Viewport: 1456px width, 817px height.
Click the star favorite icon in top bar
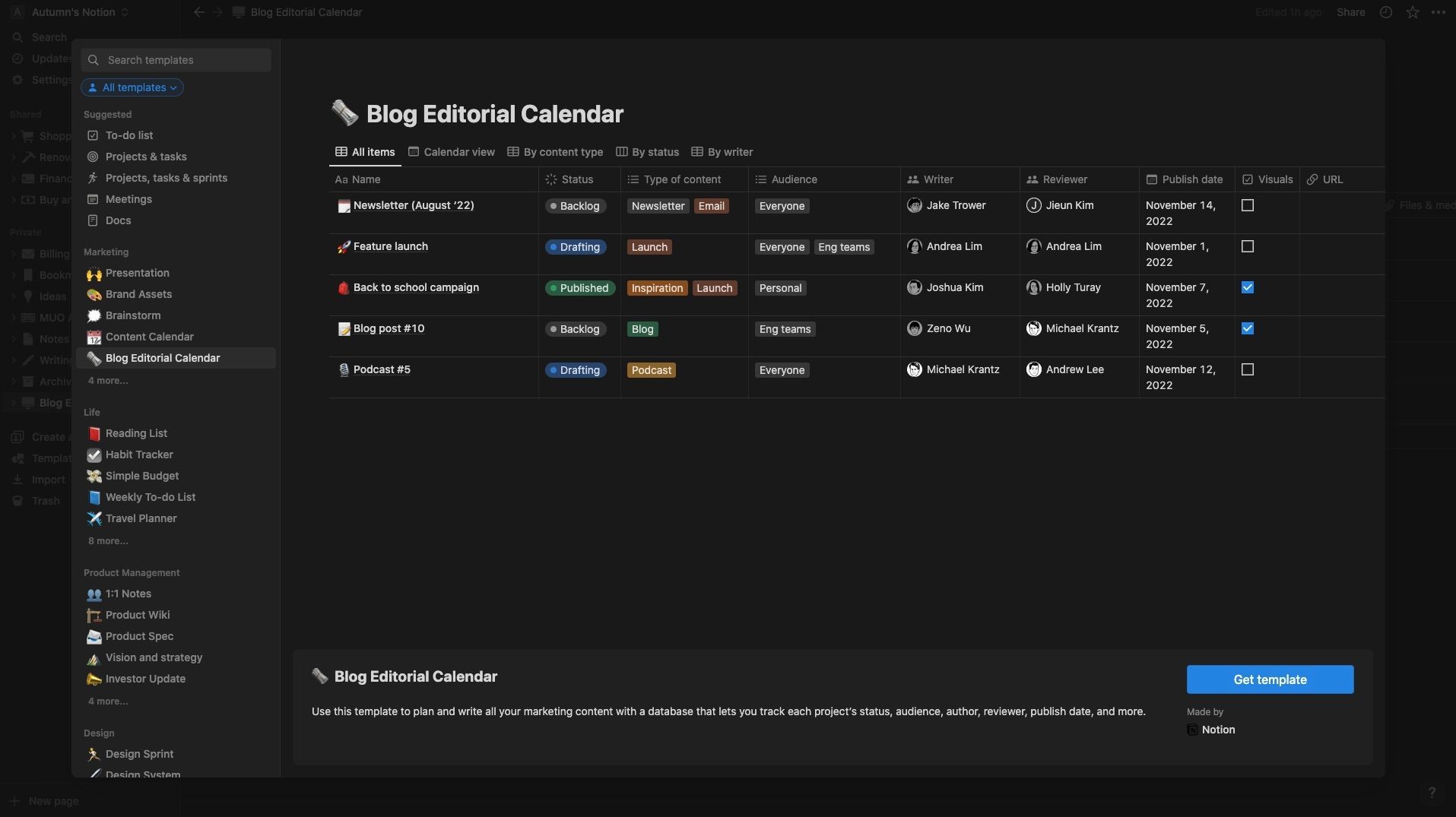pyautogui.click(x=1413, y=12)
